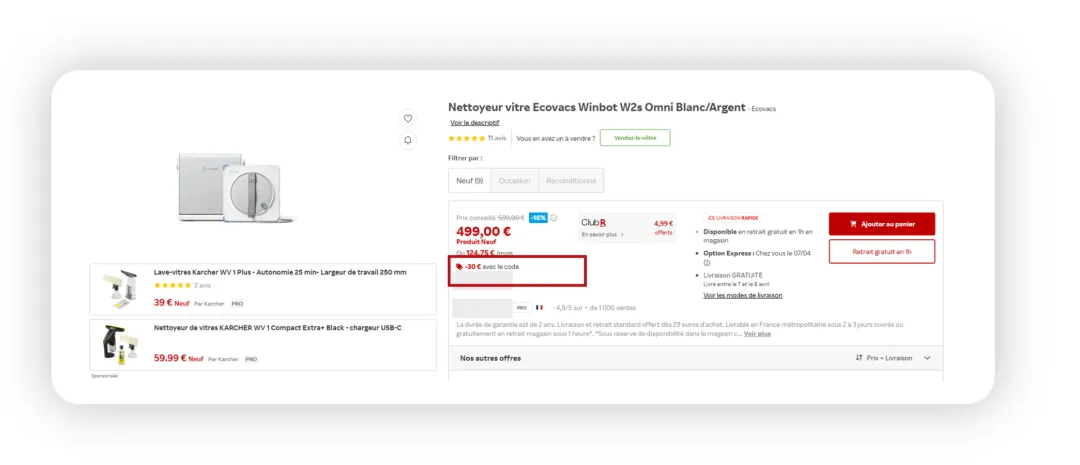The width and height of the screenshot is (1080, 465).
Task: Click the price alert bell icon
Action: [408, 140]
